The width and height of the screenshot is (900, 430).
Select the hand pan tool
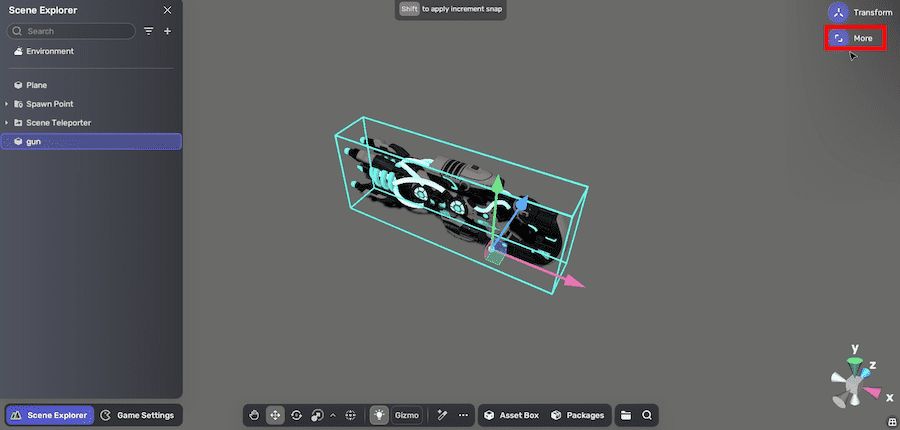(255, 415)
